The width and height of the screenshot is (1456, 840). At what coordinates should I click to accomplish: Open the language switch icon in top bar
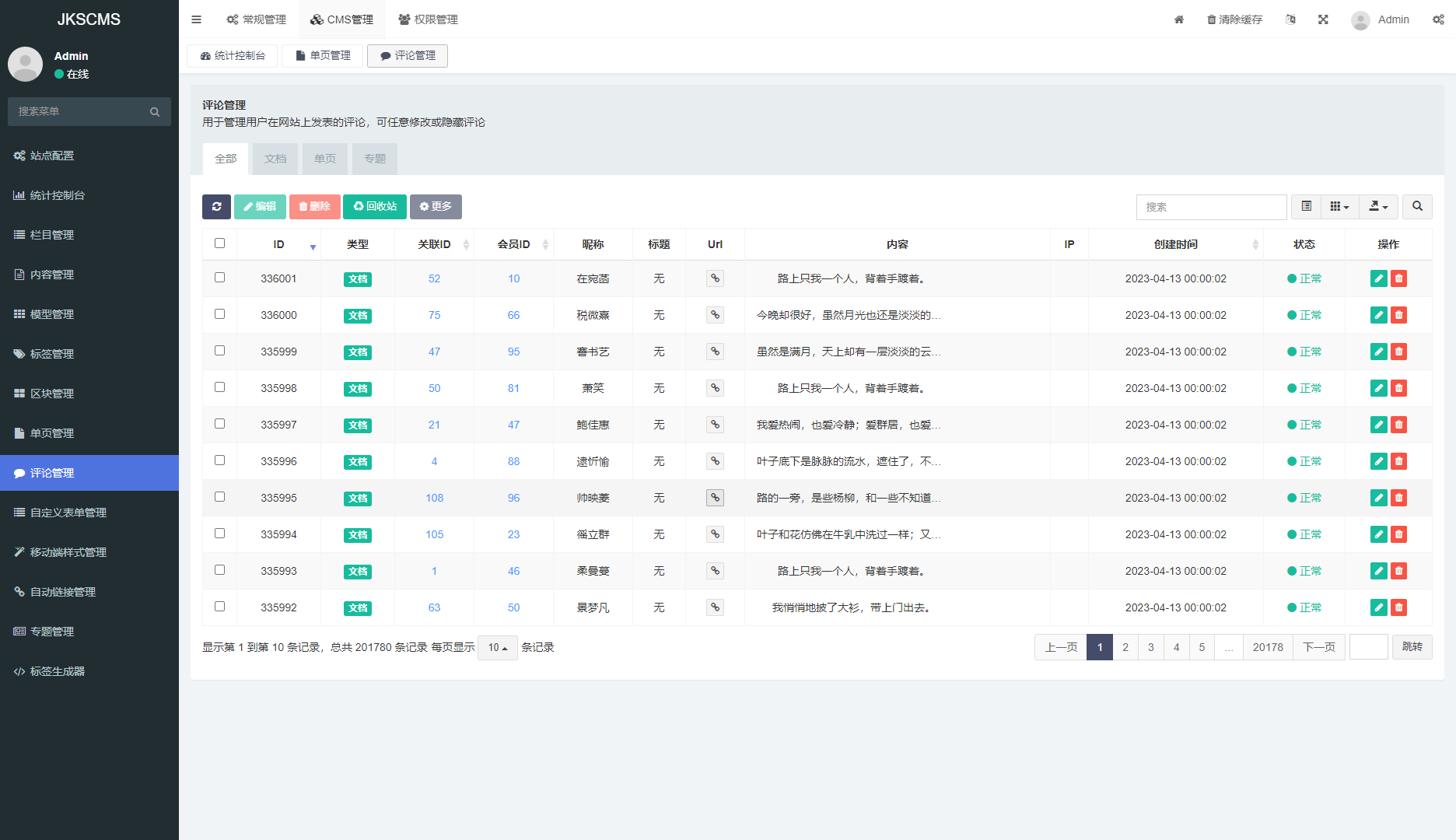click(x=1291, y=19)
